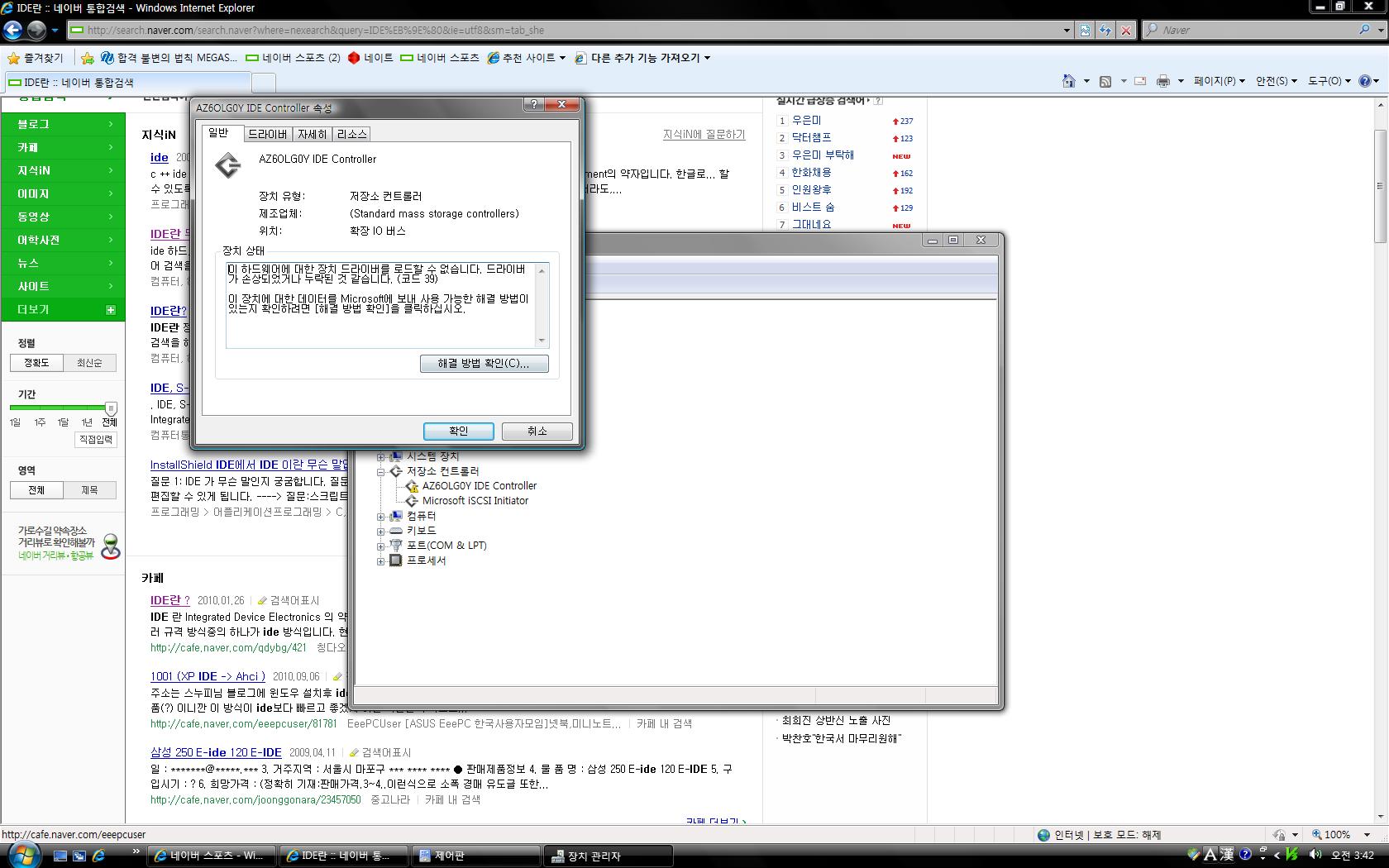Click the IME 漢 hanja conversion icon
The height and width of the screenshot is (868, 1389).
[x=1226, y=856]
